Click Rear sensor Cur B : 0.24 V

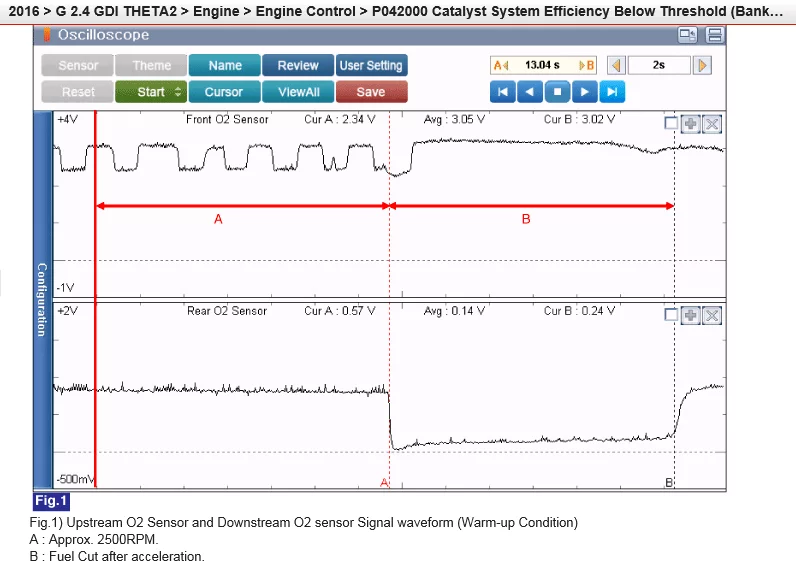579,311
